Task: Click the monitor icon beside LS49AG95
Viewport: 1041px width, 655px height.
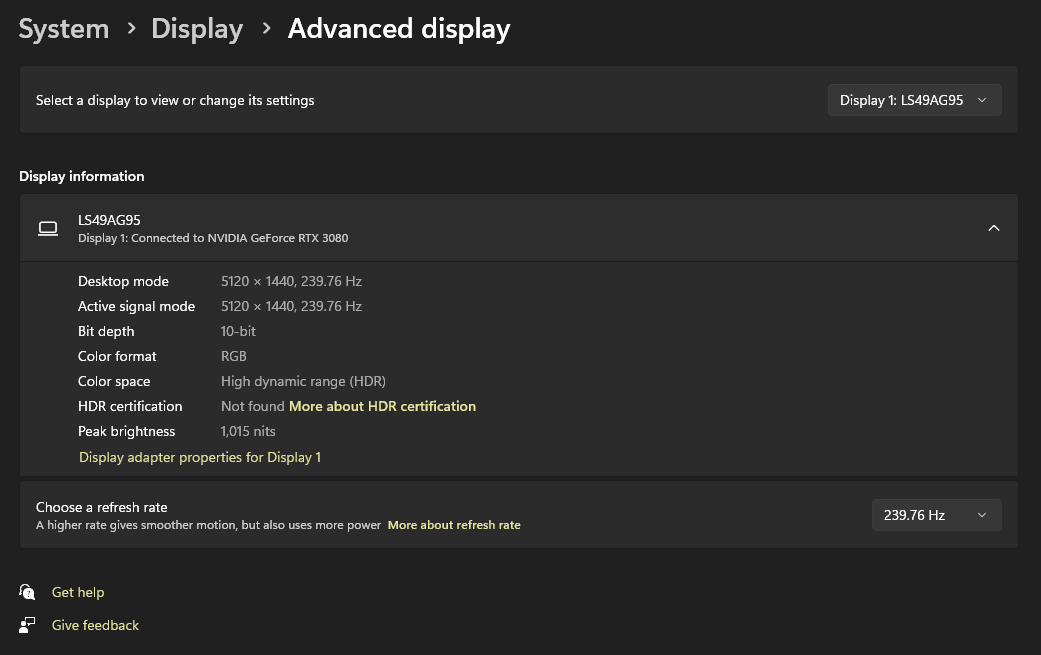Action: click(x=47, y=228)
